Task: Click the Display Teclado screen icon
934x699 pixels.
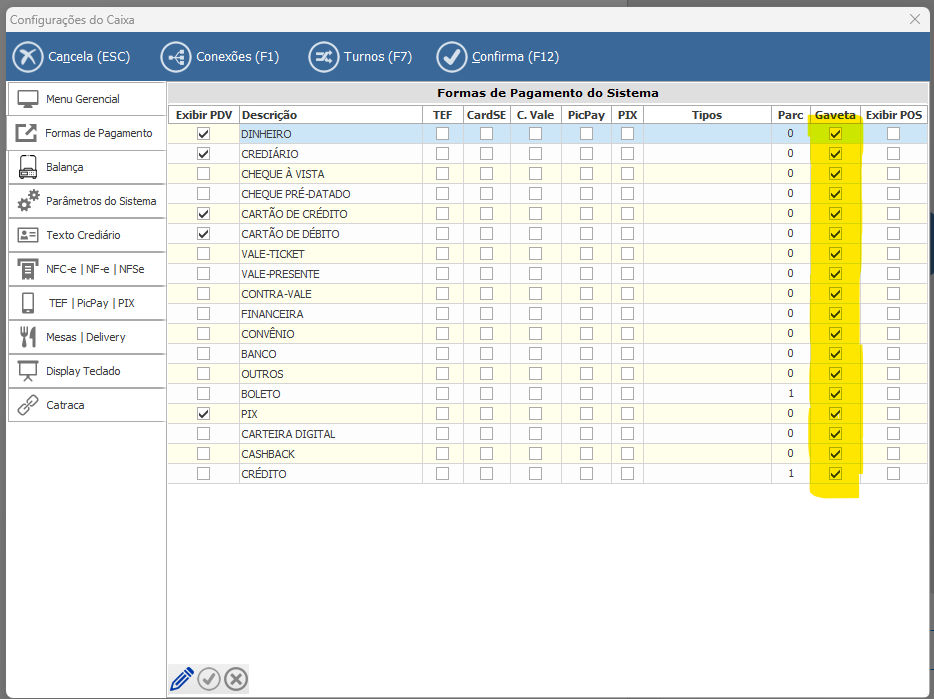Action: point(28,371)
